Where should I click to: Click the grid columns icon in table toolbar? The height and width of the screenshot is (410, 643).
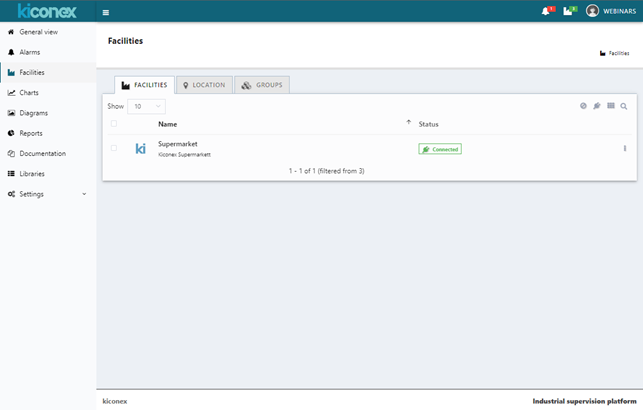click(x=611, y=106)
